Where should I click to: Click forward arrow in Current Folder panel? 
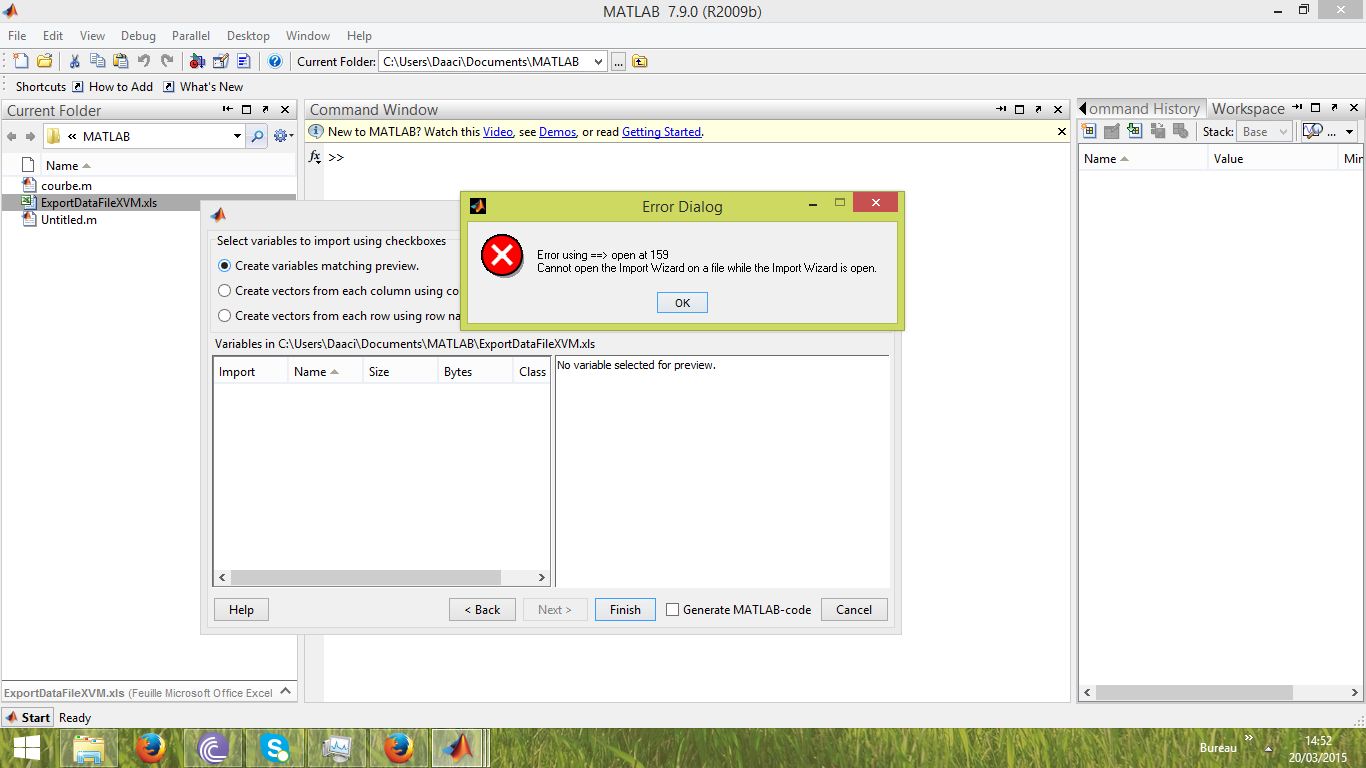tap(31, 136)
